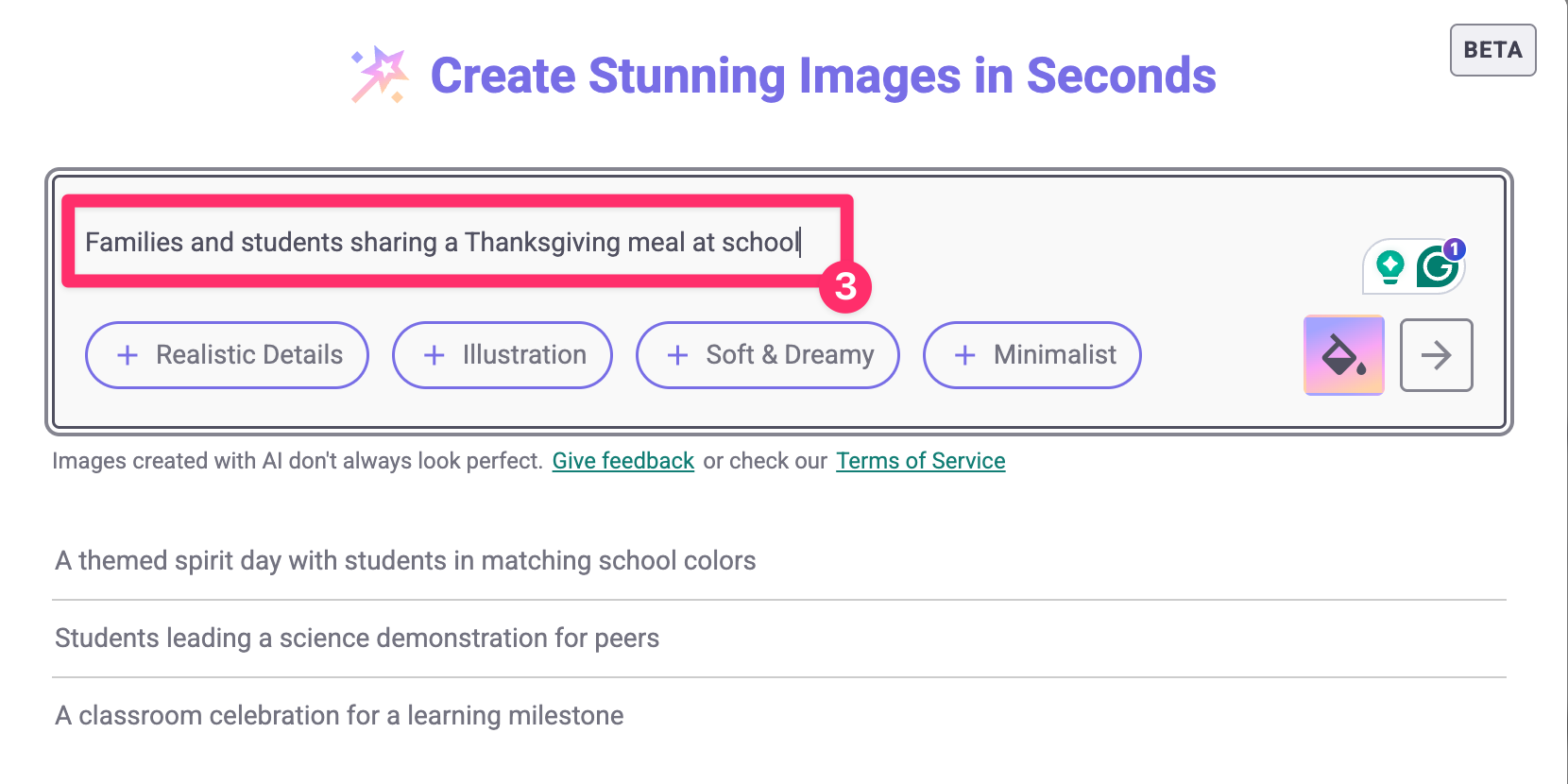Open the Grammarly G icon
The height and width of the screenshot is (784, 1568).
[1437, 267]
